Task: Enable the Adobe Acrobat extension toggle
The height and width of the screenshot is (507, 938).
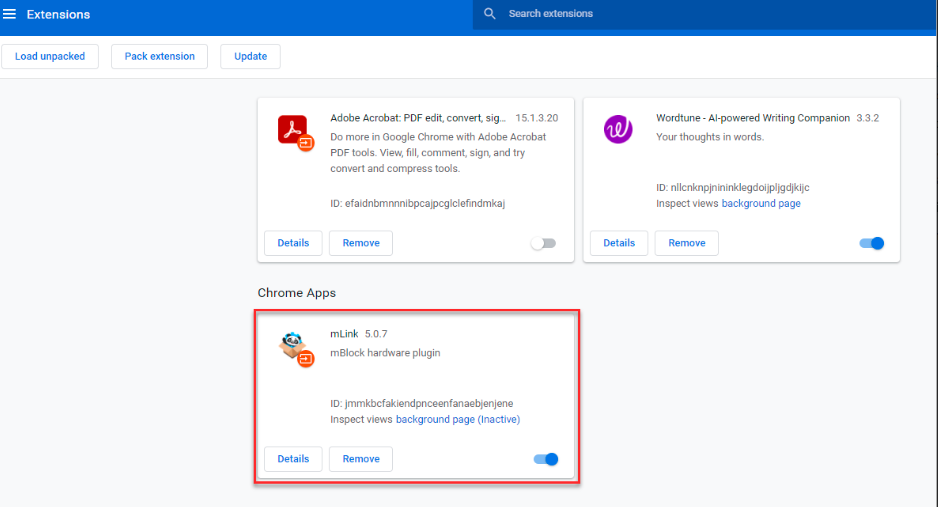Action: (x=544, y=243)
